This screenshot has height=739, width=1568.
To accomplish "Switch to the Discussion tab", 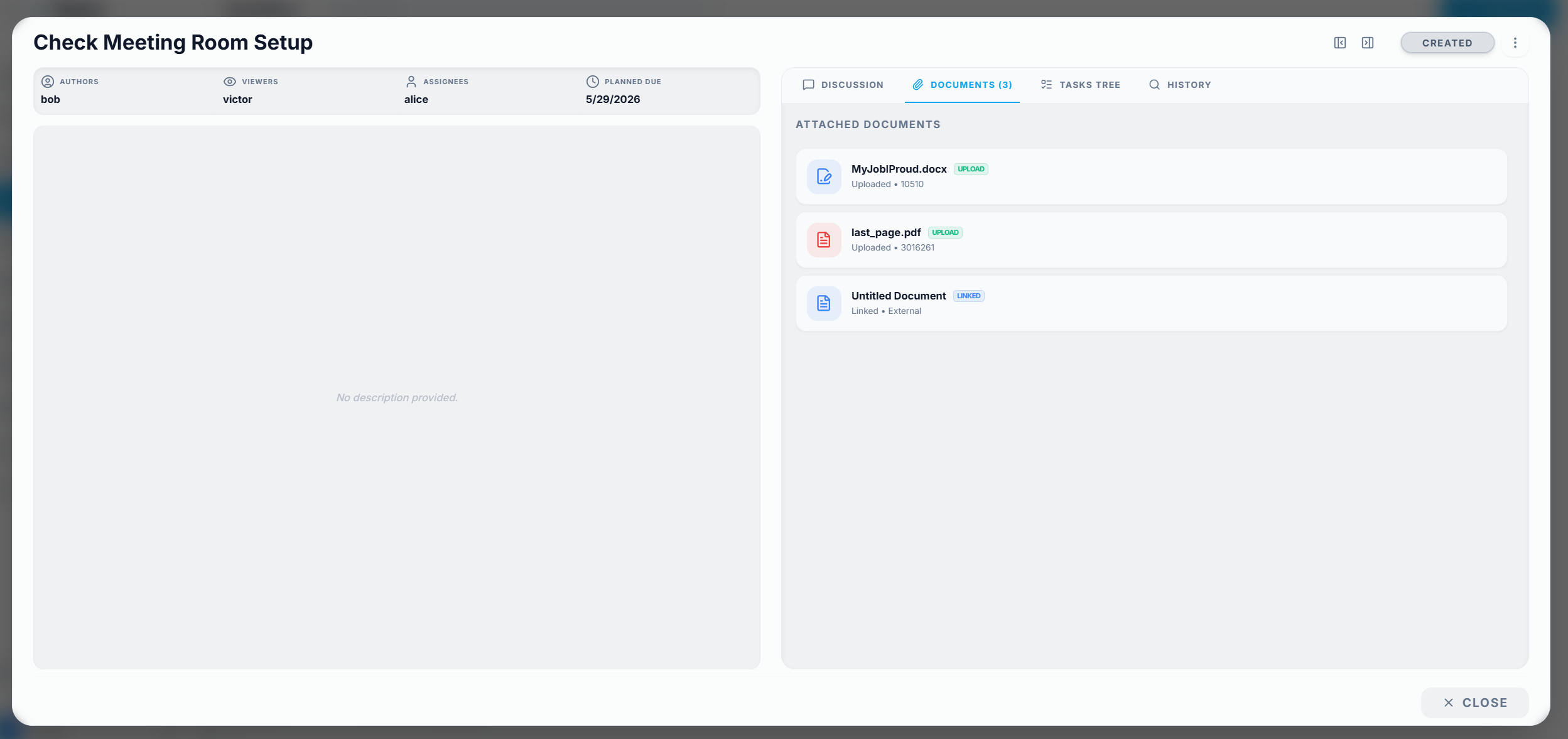I will click(x=843, y=85).
